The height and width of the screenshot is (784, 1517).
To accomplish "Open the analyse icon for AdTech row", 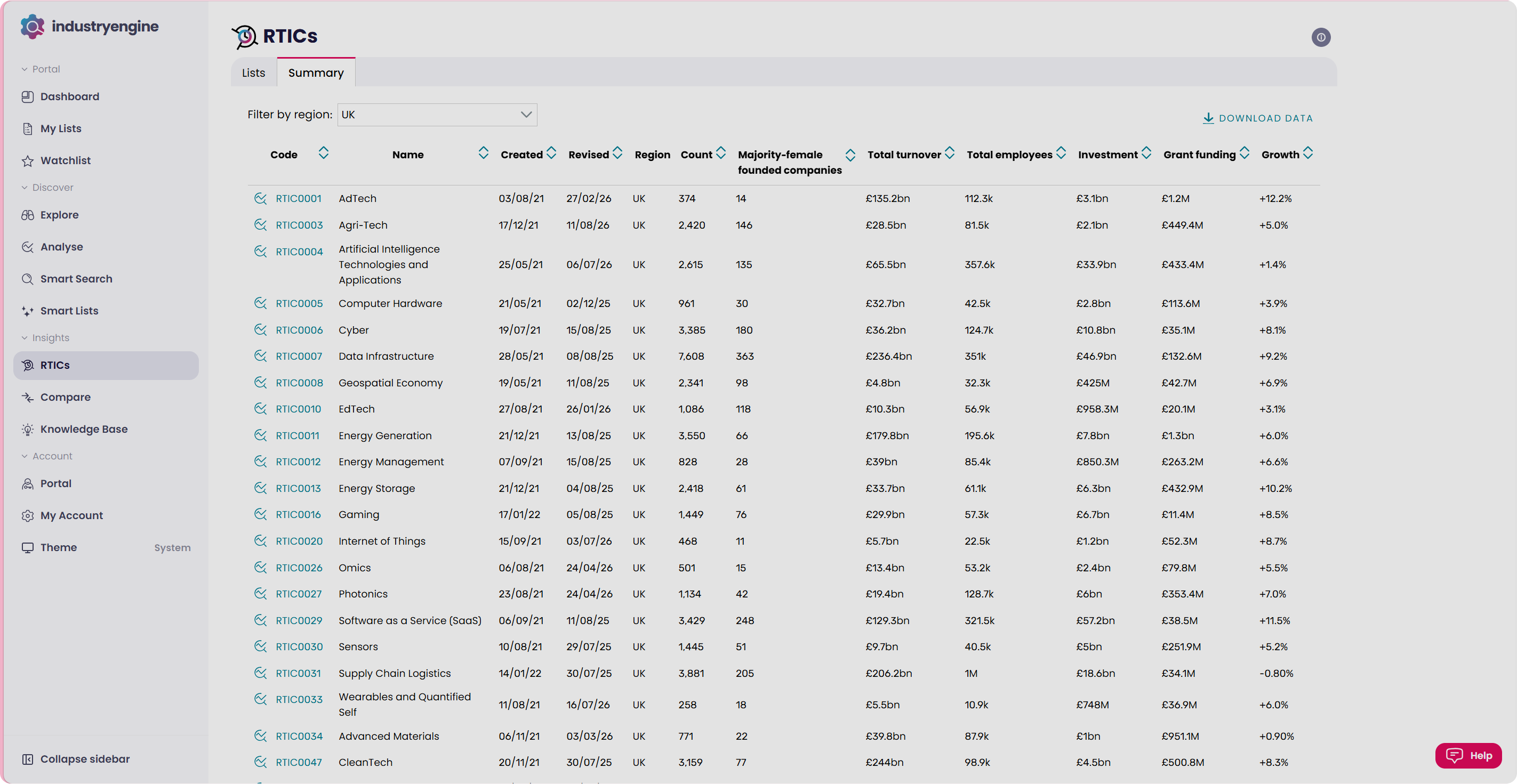I will pos(260,198).
